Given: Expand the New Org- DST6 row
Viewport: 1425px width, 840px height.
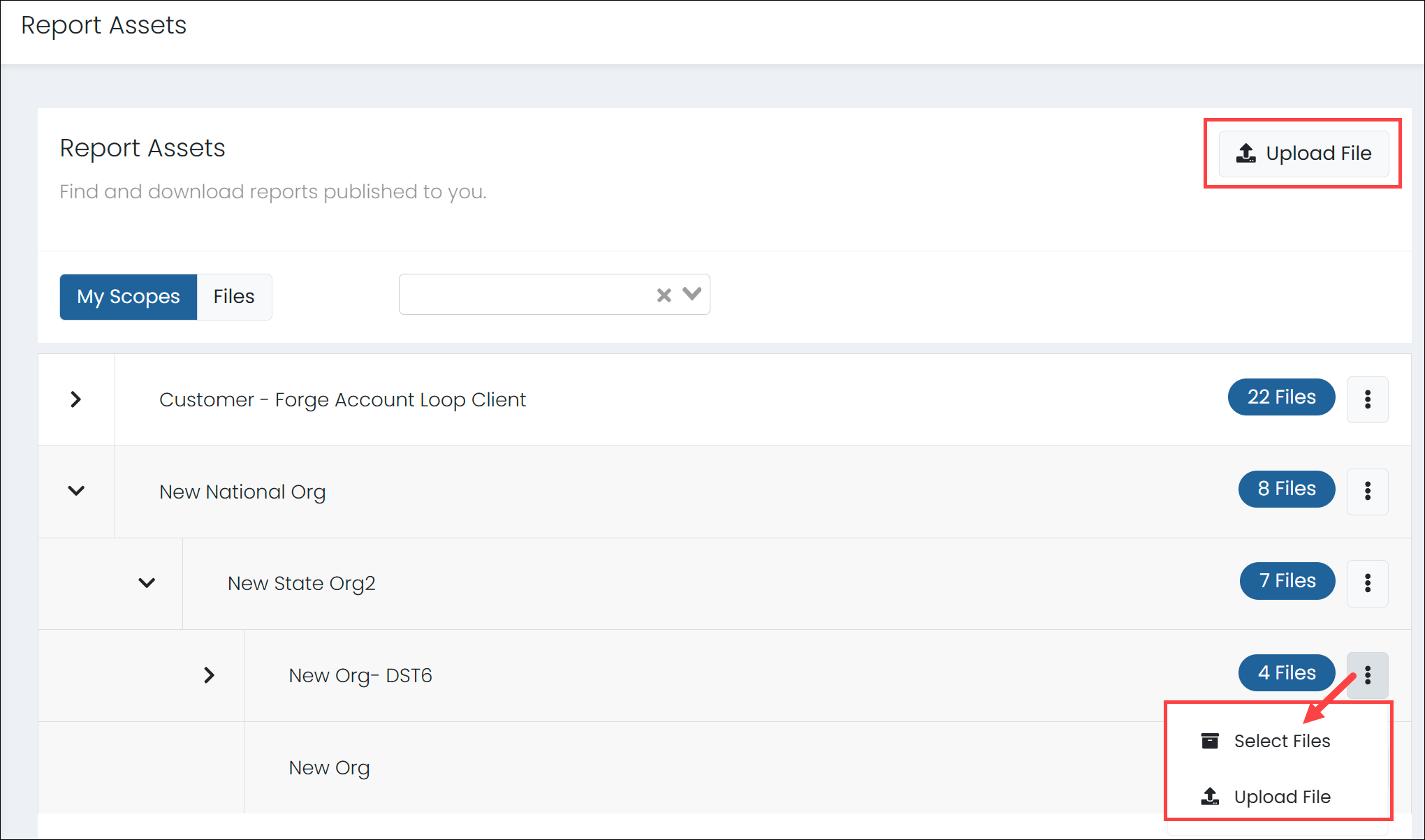Looking at the screenshot, I should pos(208,675).
